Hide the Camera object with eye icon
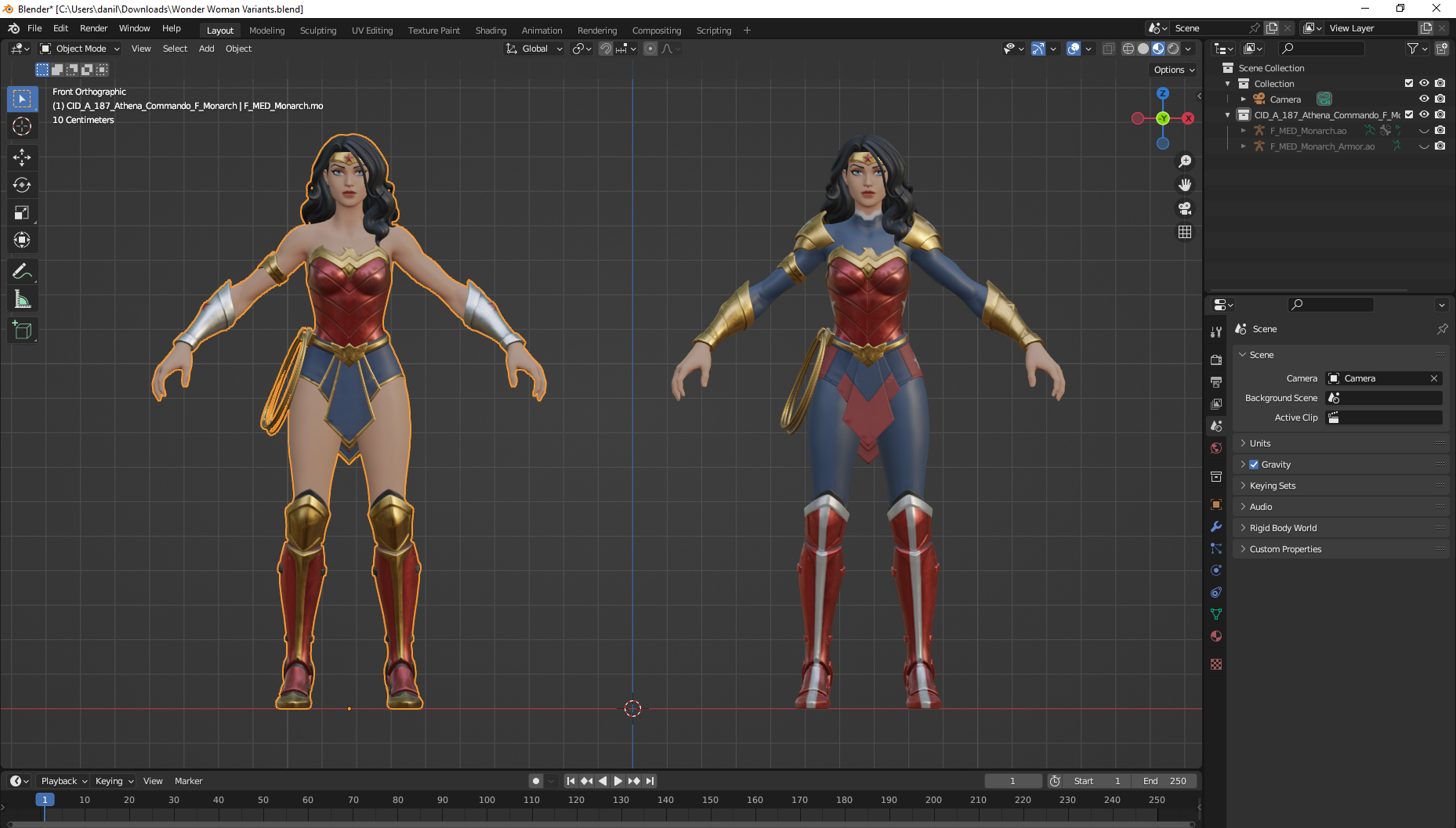This screenshot has width=1456, height=828. pyautogui.click(x=1424, y=99)
